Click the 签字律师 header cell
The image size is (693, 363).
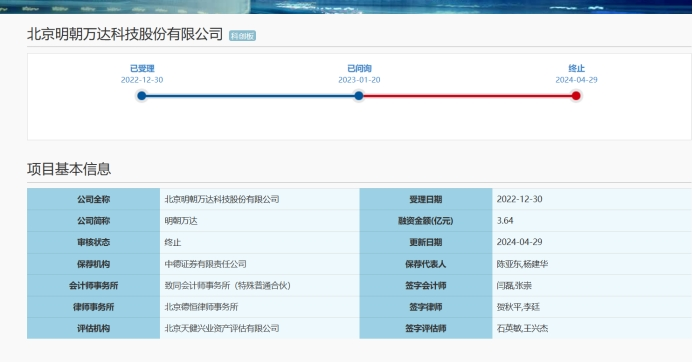tap(426, 307)
